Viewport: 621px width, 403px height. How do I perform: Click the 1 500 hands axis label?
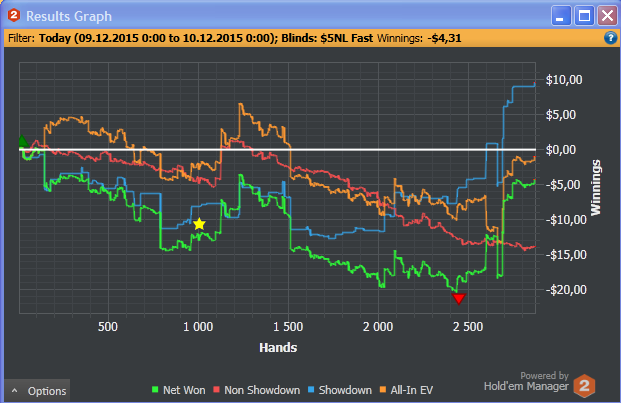click(288, 327)
